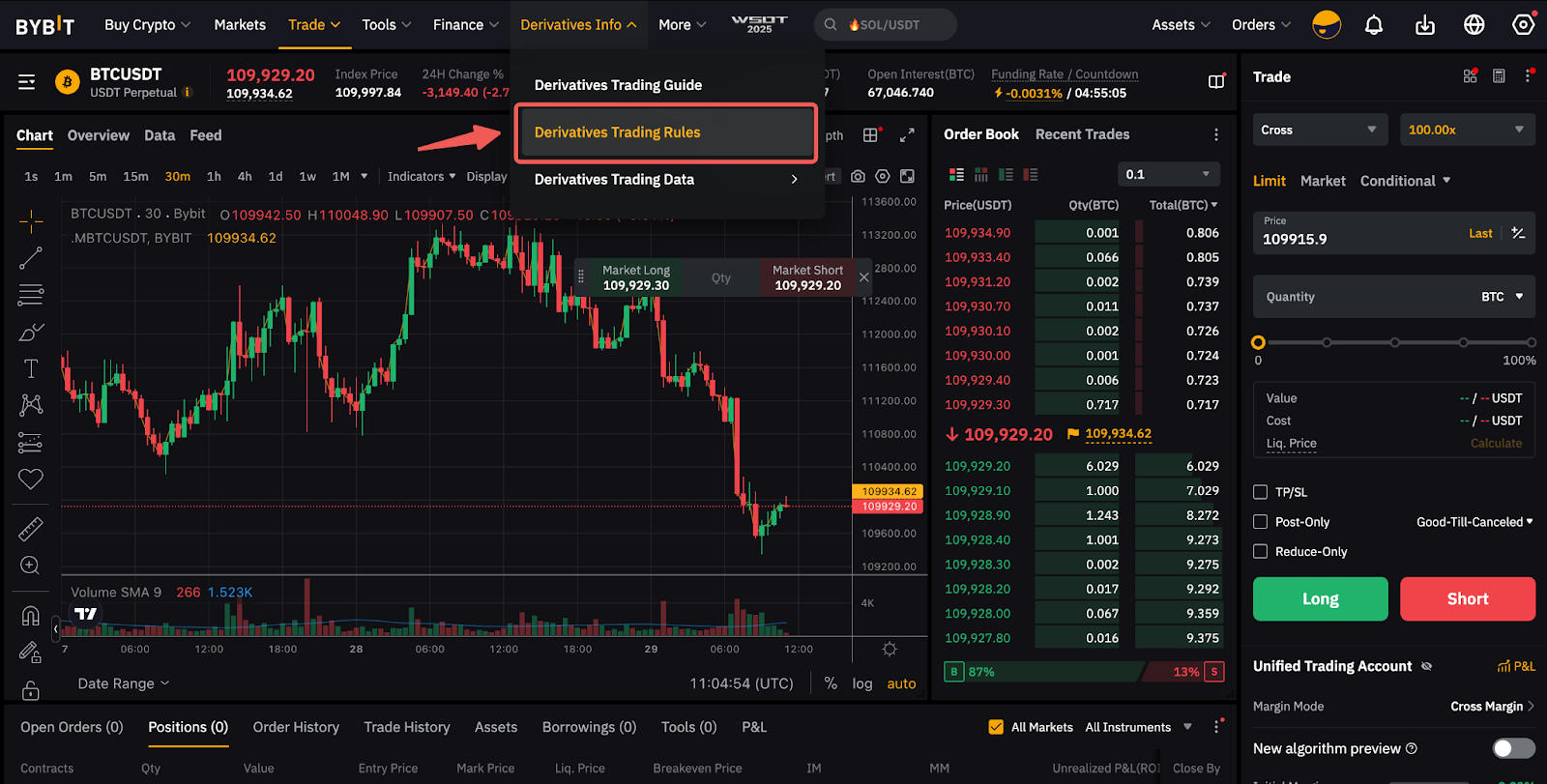Check the Post-Only option
Viewport: 1547px width, 784px height.
coord(1260,522)
